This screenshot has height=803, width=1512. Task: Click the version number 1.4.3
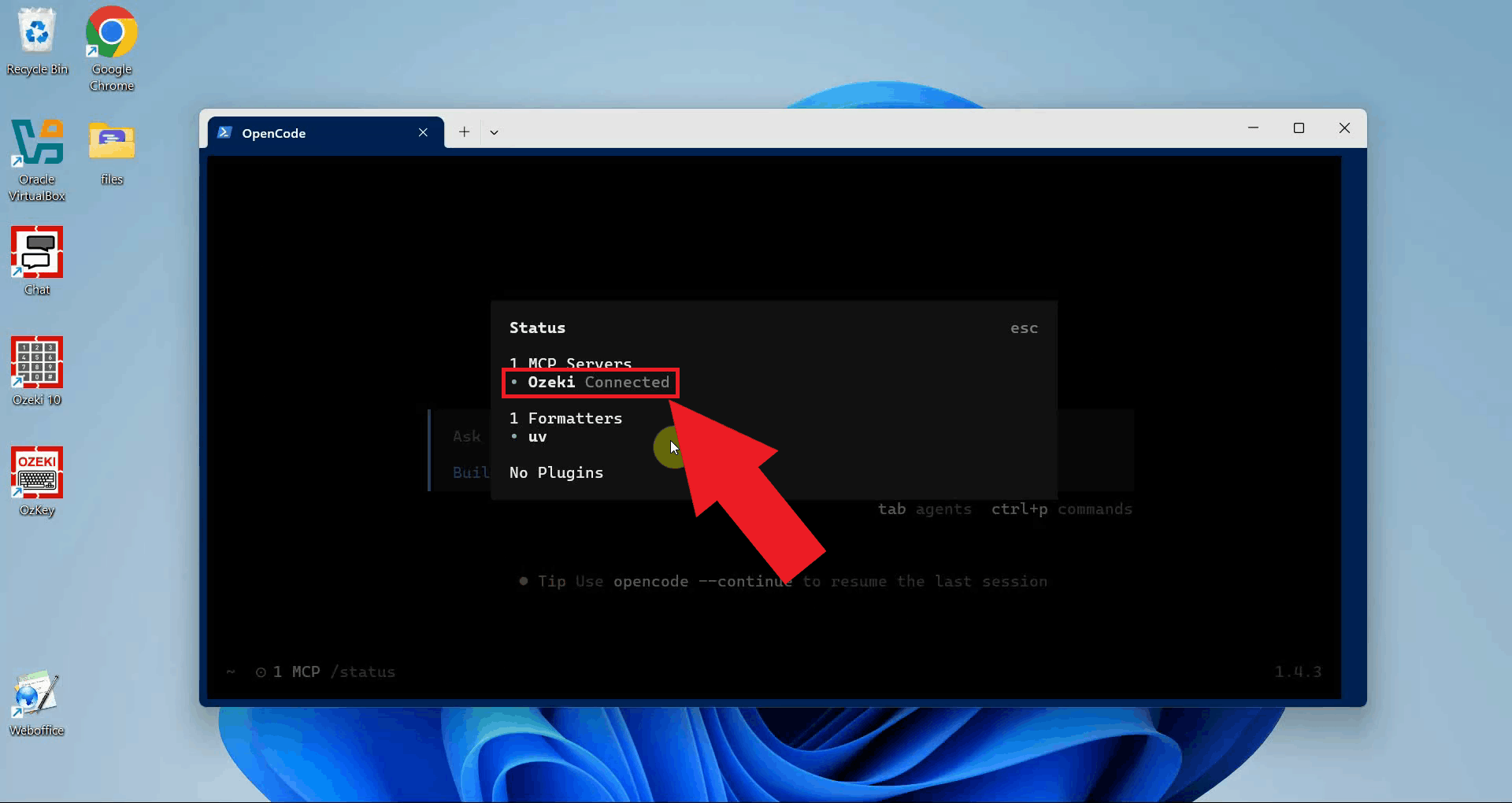pos(1298,672)
